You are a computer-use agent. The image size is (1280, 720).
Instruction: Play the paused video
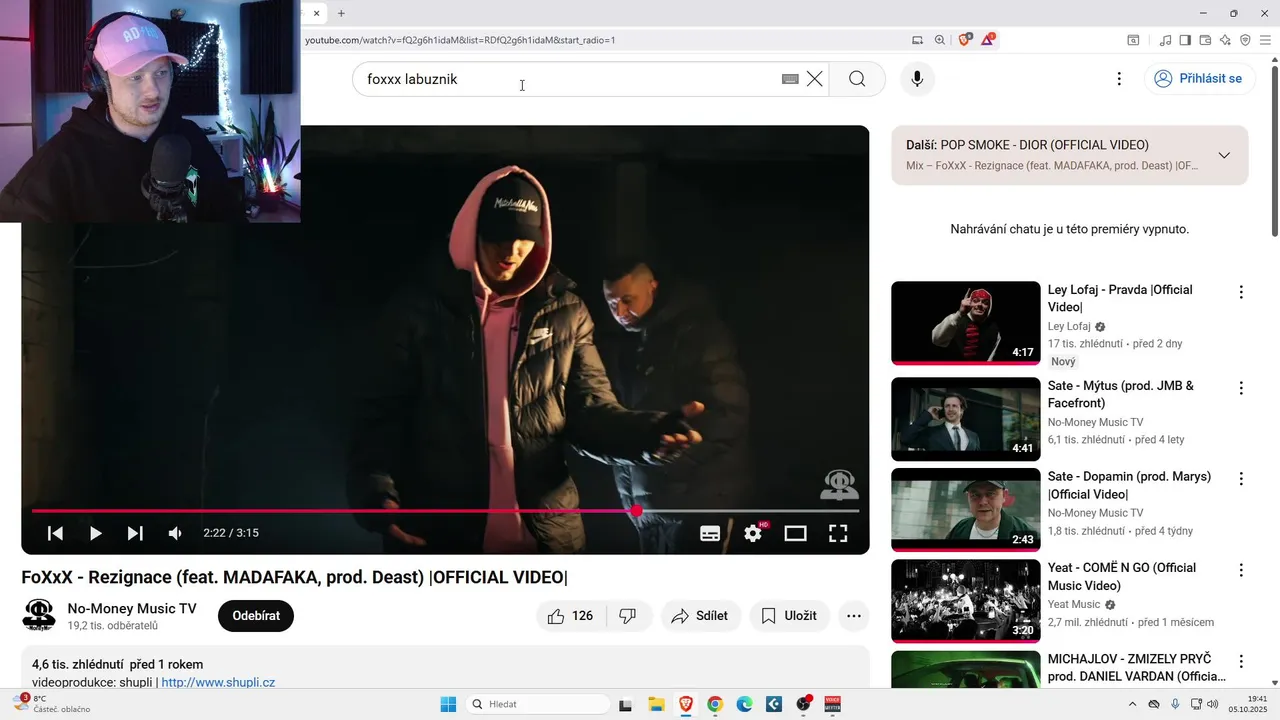pyautogui.click(x=95, y=533)
